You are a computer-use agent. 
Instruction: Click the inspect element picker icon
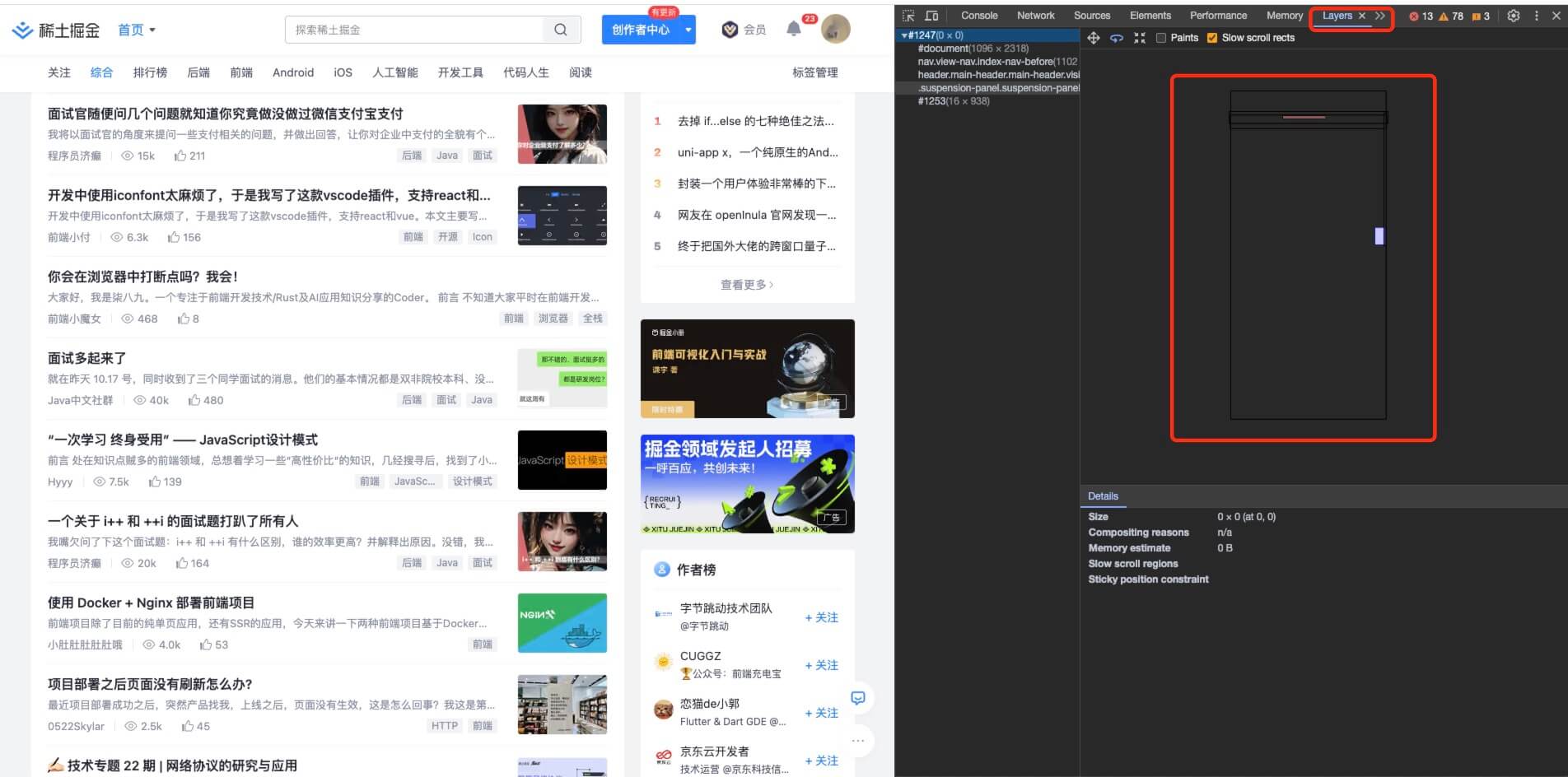coord(908,16)
